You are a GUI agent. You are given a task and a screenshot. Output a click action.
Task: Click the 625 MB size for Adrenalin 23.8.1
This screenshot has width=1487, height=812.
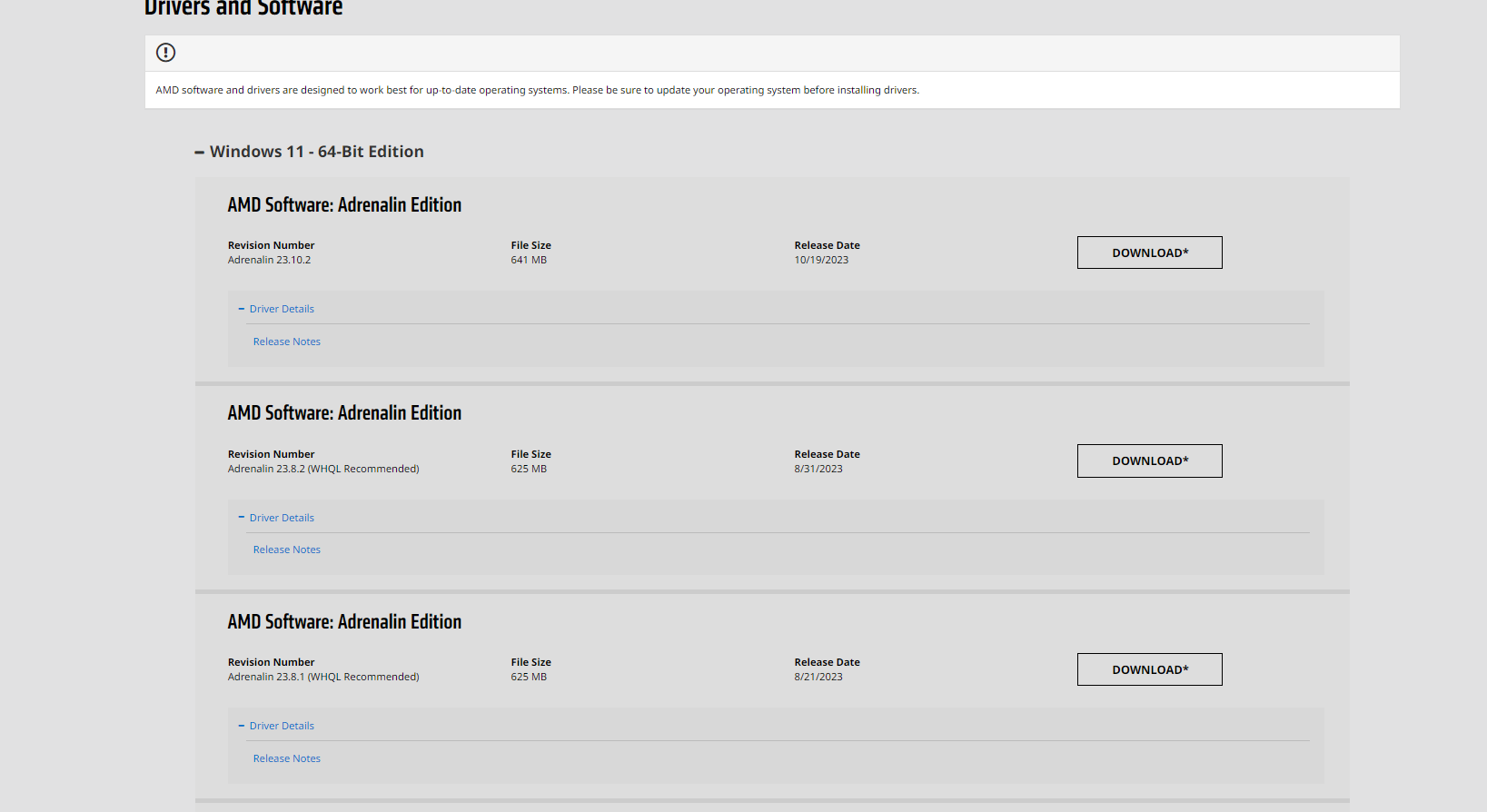529,677
